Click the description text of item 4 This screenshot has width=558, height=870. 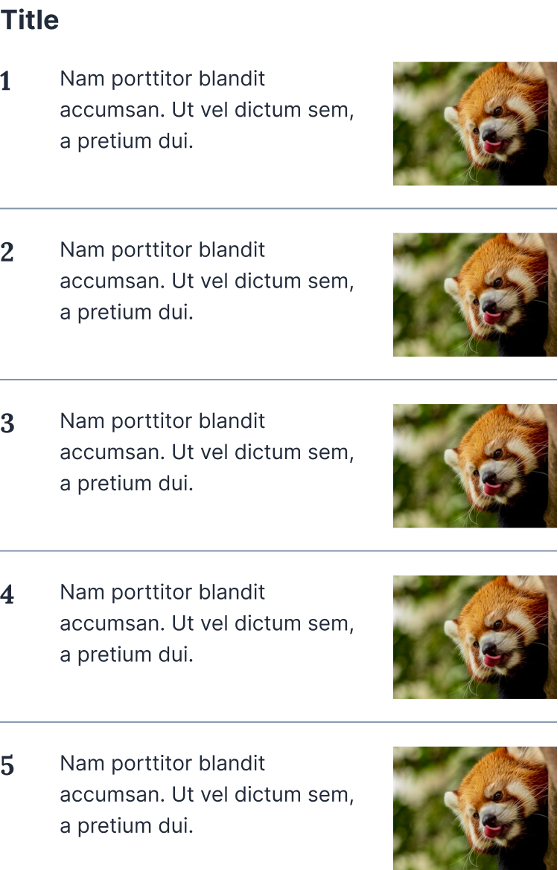[x=207, y=623]
